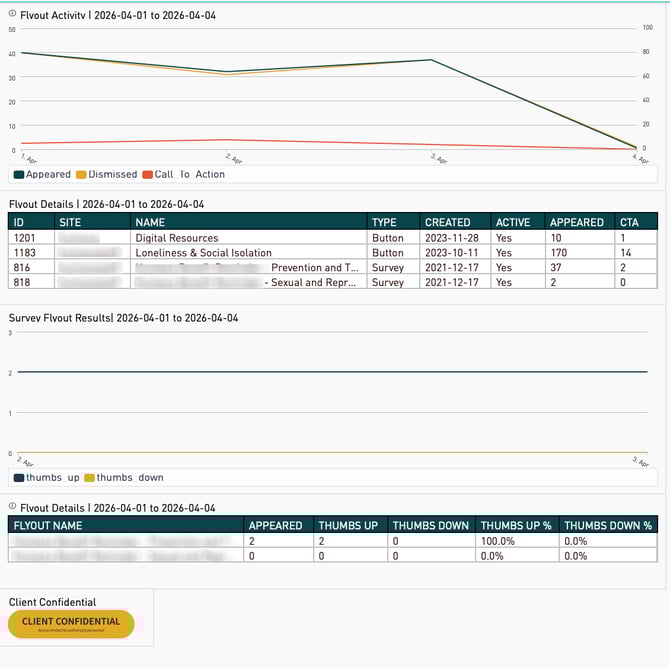This screenshot has width=670, height=668.
Task: Click the info icon beside Flyout Activity title
Action: click(x=13, y=16)
